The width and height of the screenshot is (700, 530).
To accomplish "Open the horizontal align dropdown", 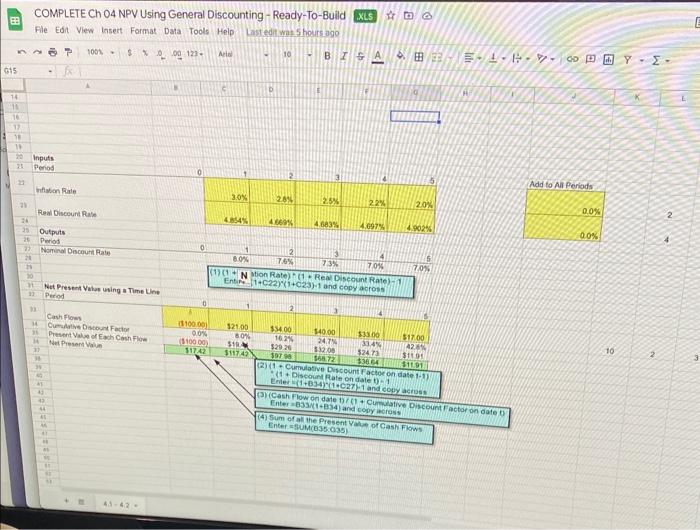I will coord(473,58).
